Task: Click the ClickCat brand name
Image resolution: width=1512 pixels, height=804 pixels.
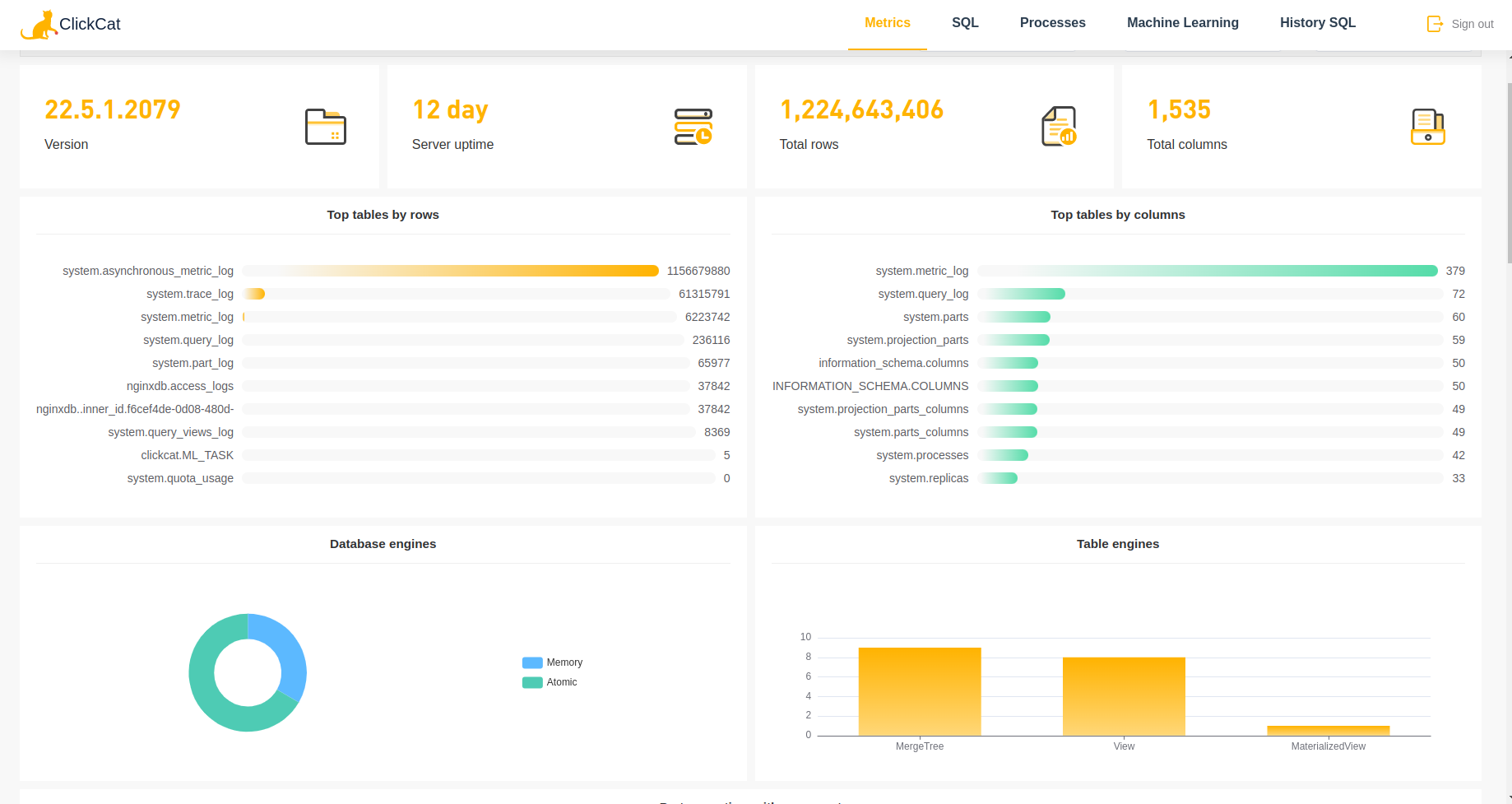Action: tap(90, 24)
